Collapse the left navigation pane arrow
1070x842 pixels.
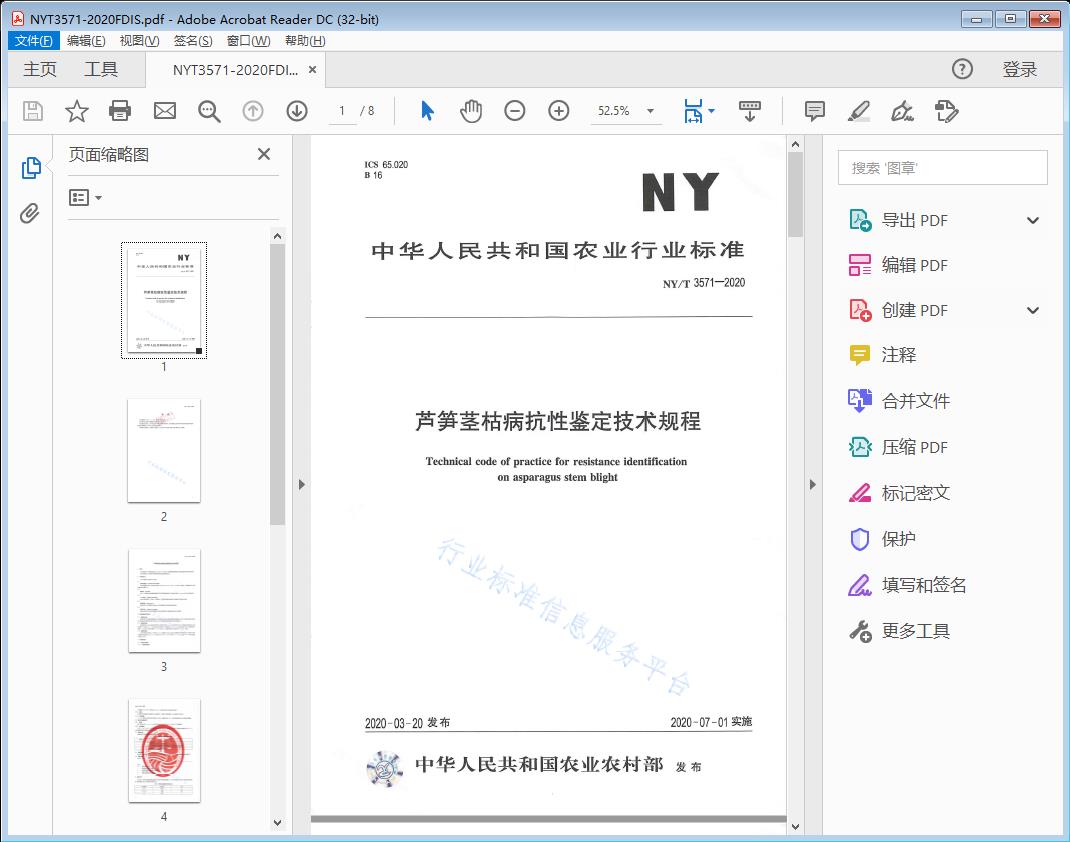click(301, 485)
